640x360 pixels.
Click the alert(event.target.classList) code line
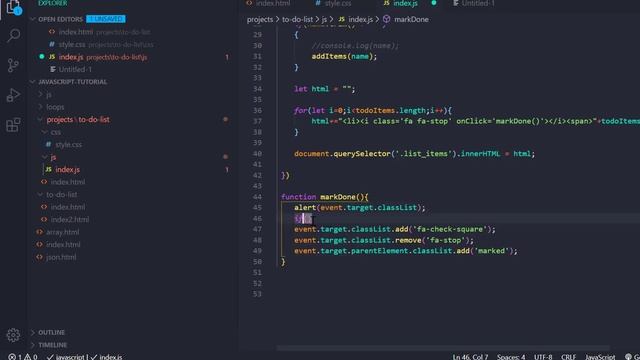click(359, 207)
